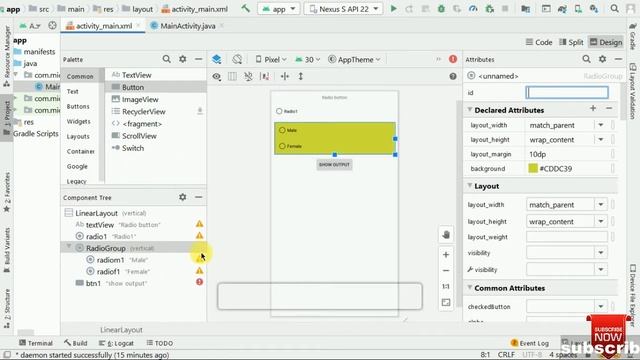This screenshot has width=640, height=360.
Task: Toggle View Options eye icon
Action: 216,76
